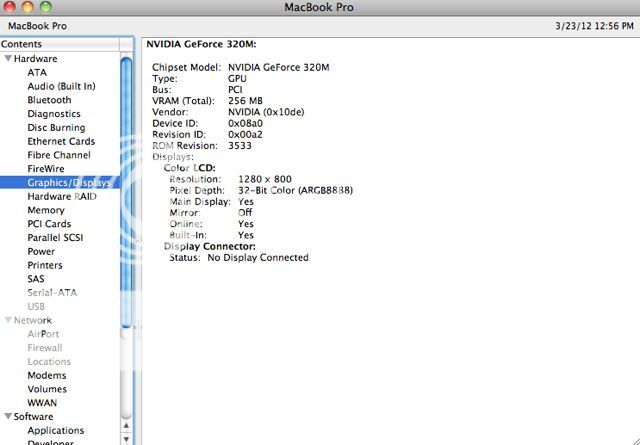Click the Bus value PCI
Image resolution: width=640 pixels, height=445 pixels.
tap(235, 90)
